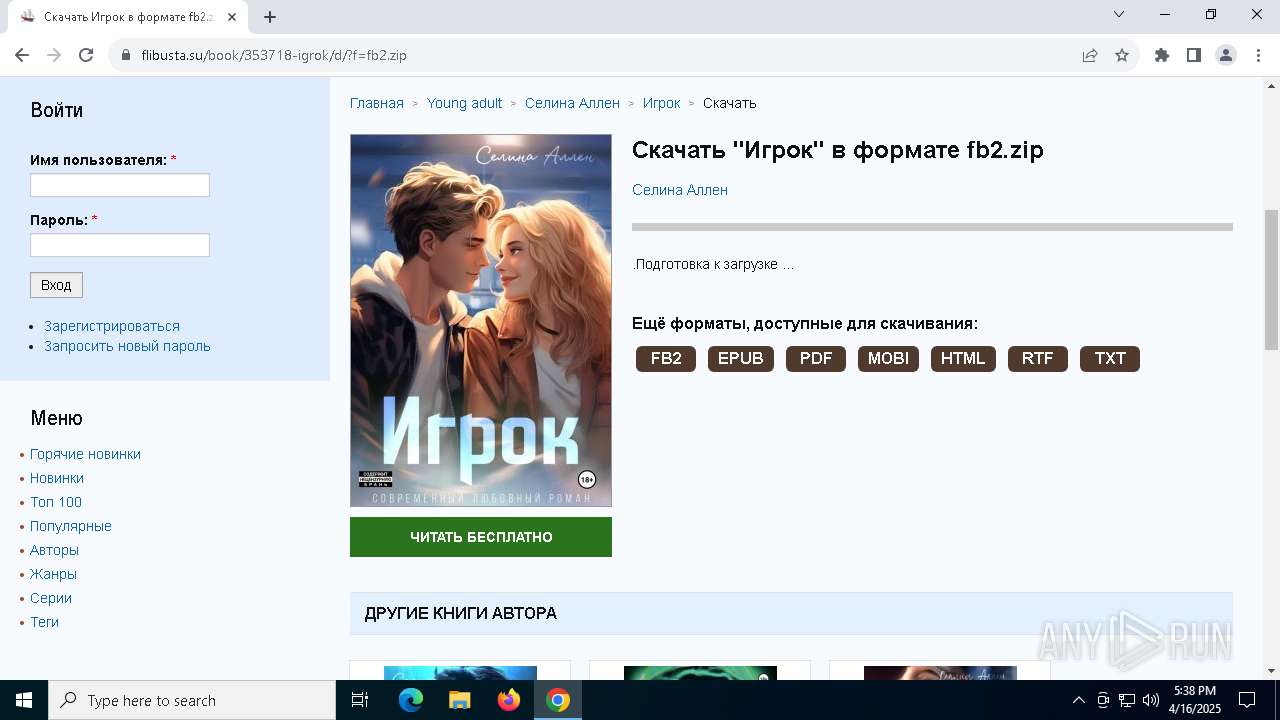1280x720 pixels.
Task: Open author link under the title
Action: pyautogui.click(x=680, y=190)
